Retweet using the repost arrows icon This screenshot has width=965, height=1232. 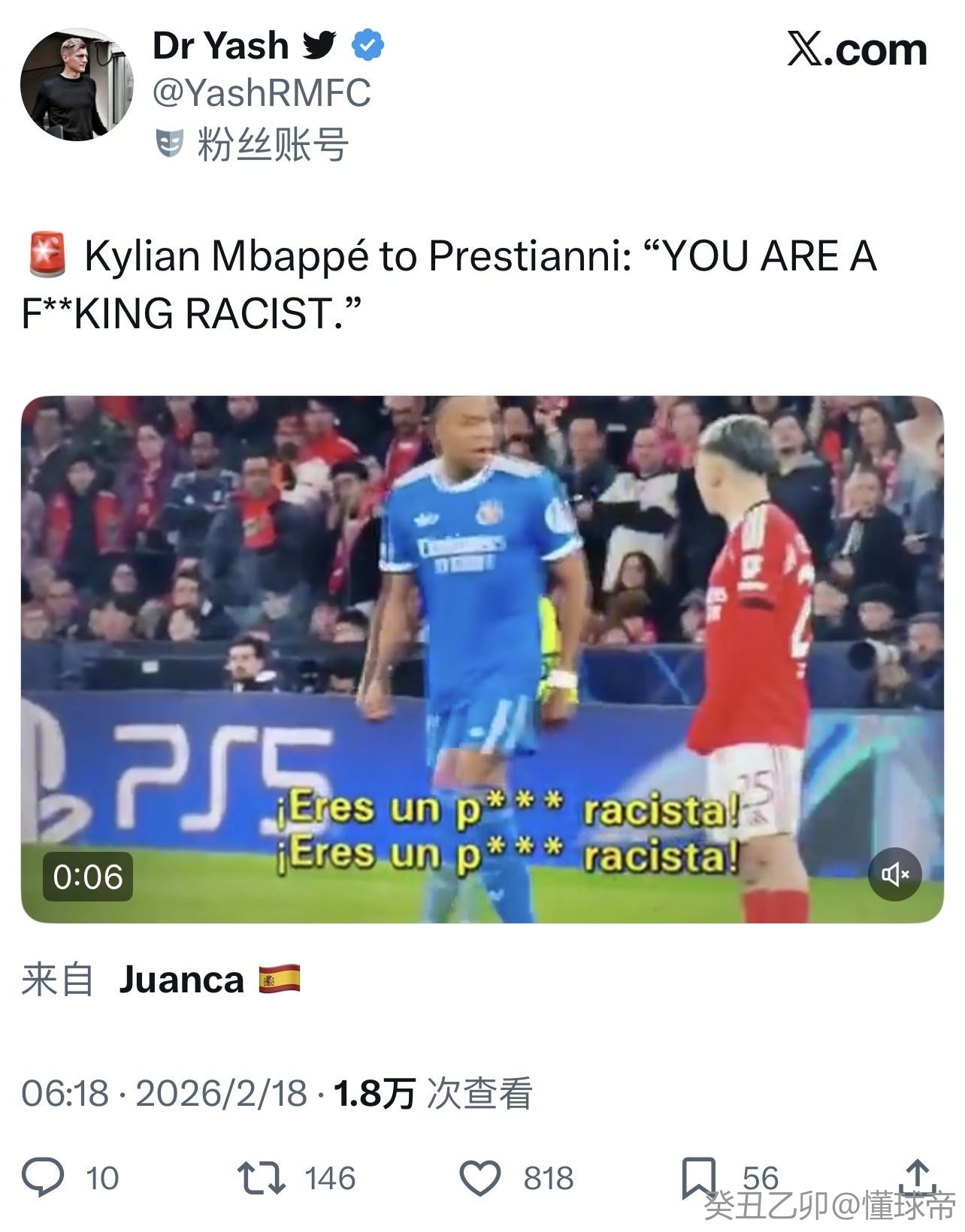[x=261, y=1177]
